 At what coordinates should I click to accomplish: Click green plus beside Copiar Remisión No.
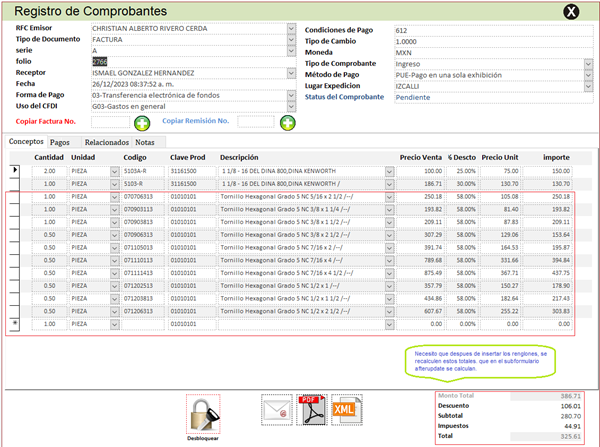(x=288, y=123)
